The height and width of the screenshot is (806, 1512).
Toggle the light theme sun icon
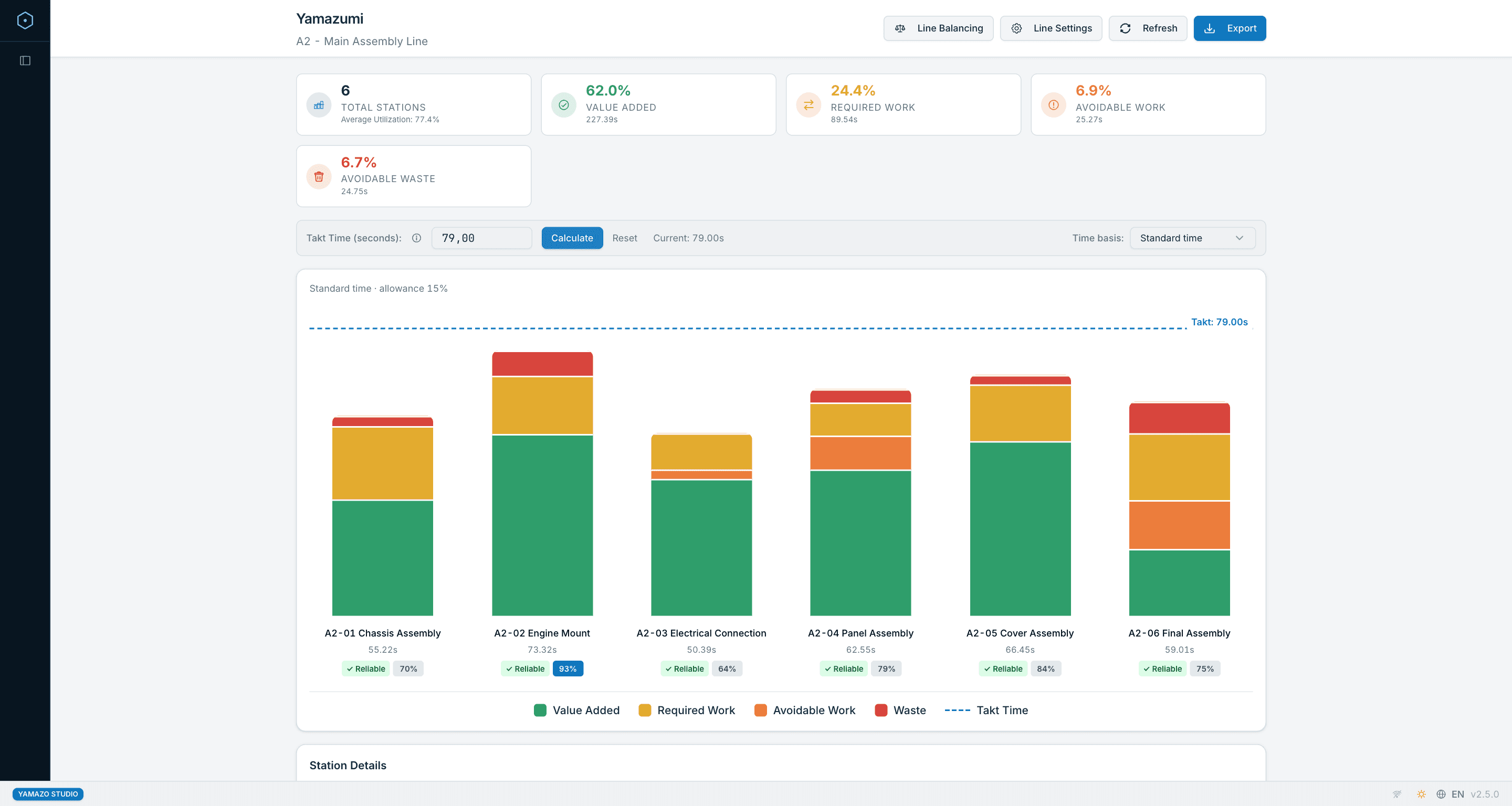coord(1421,794)
